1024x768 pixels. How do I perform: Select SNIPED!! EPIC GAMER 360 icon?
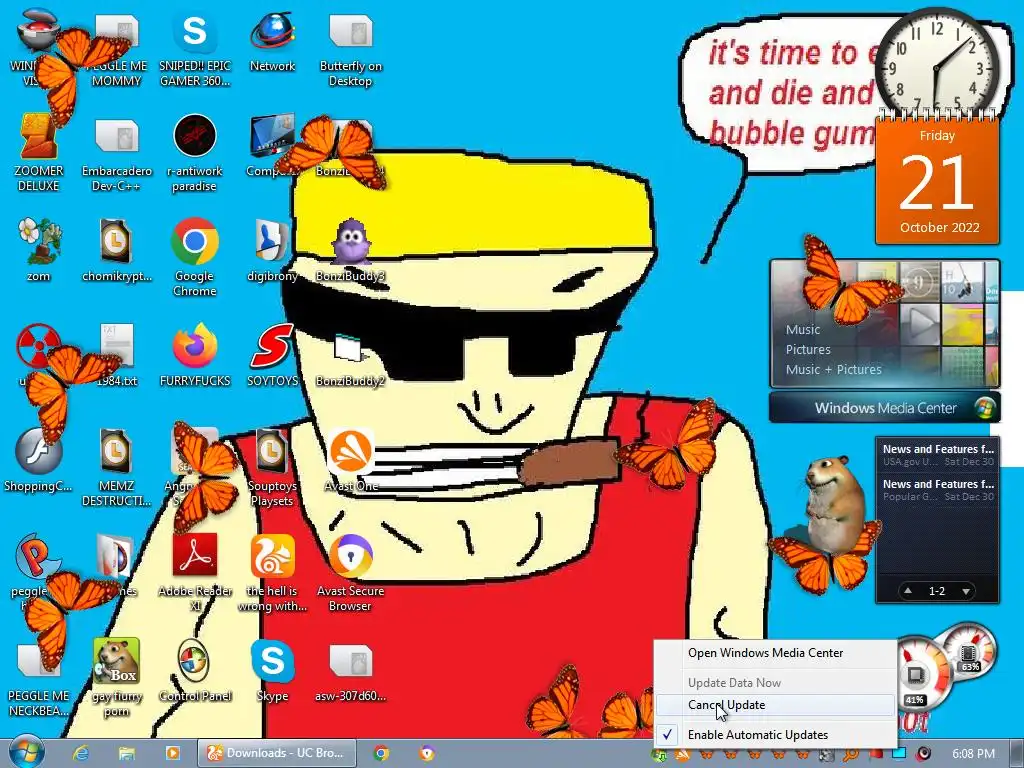tap(195, 49)
